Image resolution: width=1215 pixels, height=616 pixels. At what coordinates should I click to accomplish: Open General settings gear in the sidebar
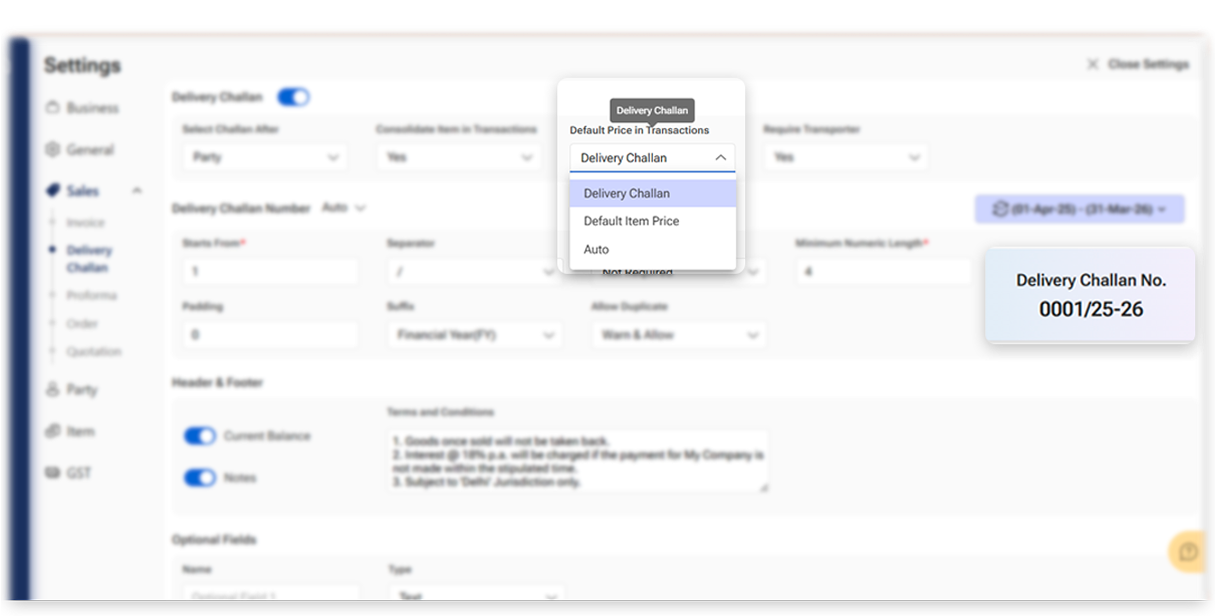click(53, 150)
